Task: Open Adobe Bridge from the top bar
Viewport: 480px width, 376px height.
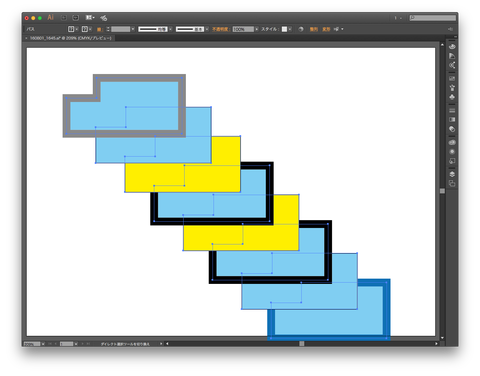Action: [64, 18]
